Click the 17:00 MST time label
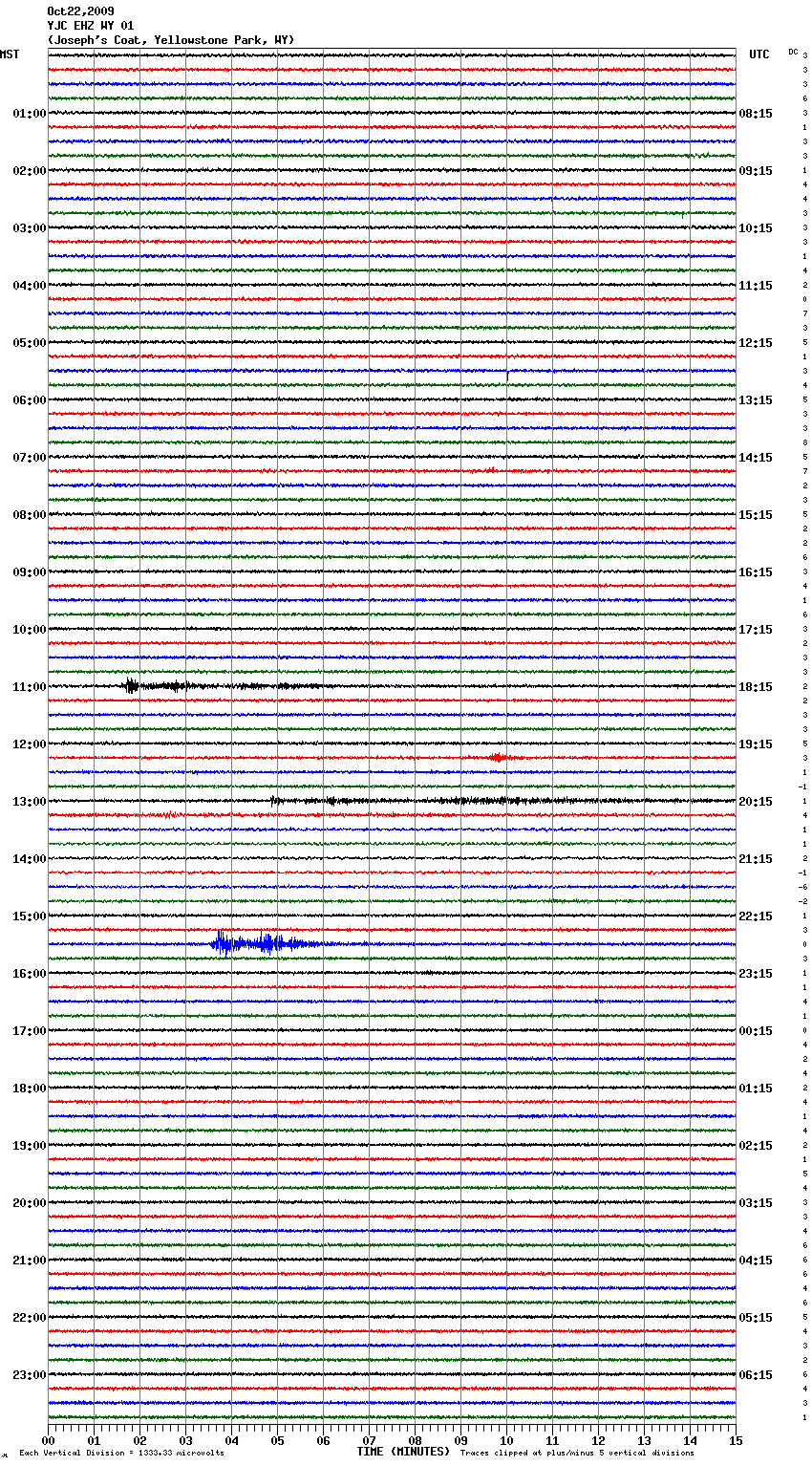The image size is (812, 1466). [30, 1031]
